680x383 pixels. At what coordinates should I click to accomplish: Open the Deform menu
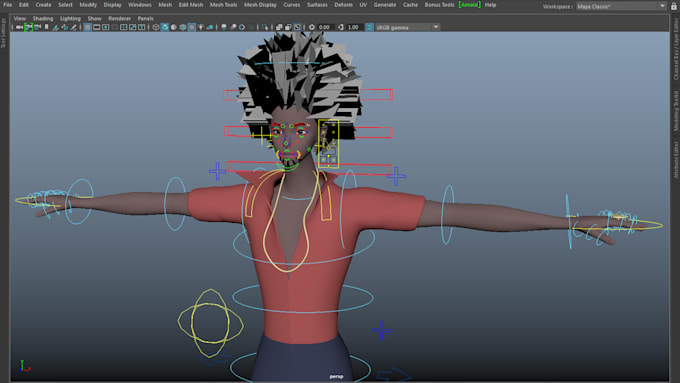click(343, 5)
